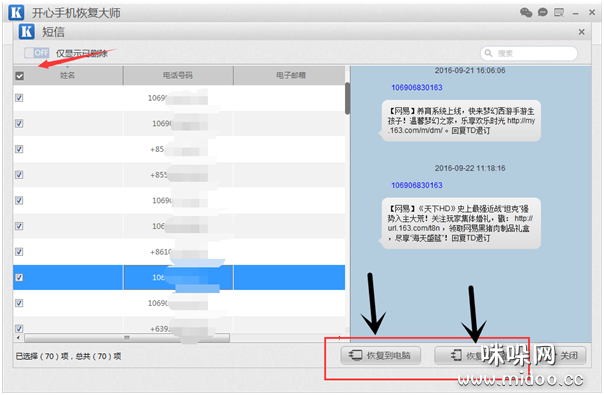Uncheck the first +85 row checkbox
The image size is (604, 395).
point(19,149)
